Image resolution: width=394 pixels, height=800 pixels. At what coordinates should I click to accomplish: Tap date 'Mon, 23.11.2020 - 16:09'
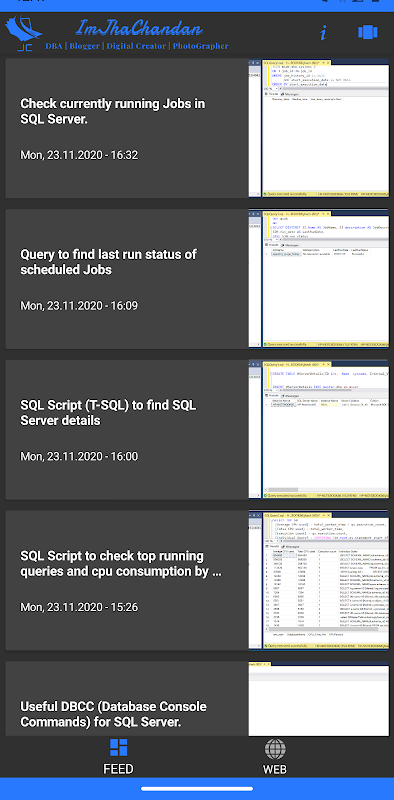click(x=79, y=306)
